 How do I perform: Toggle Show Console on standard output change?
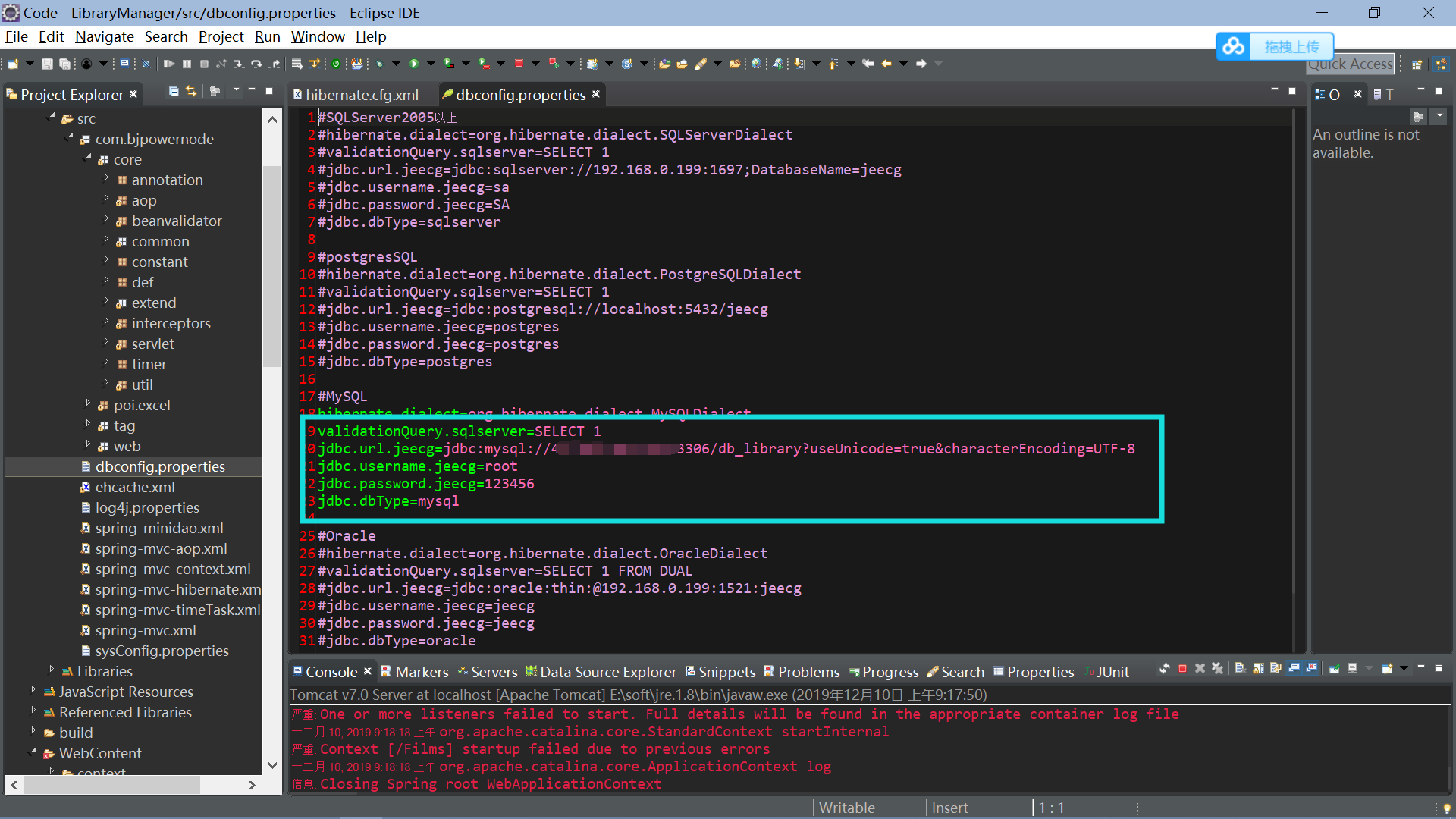[1294, 669]
